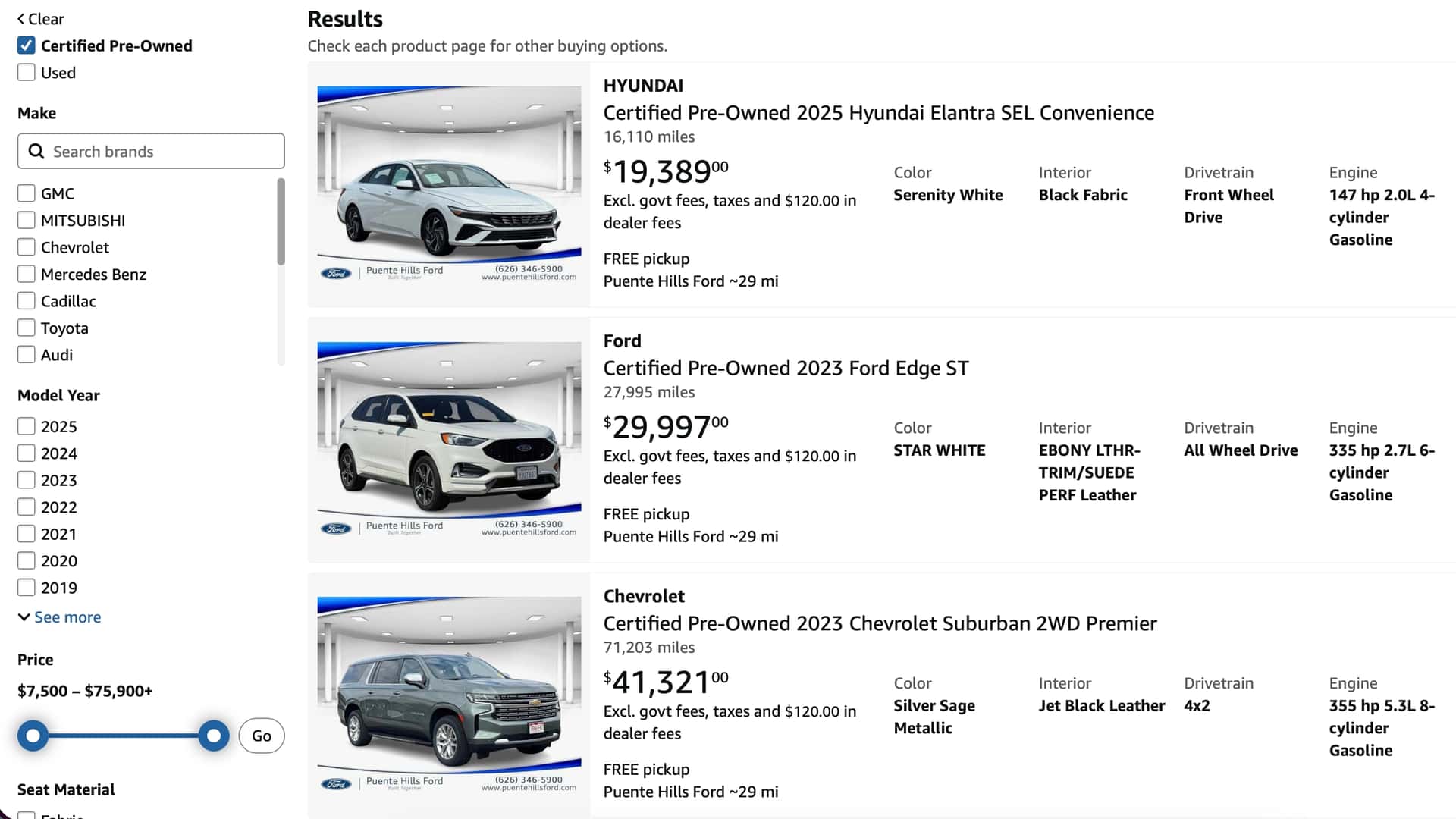1456x819 pixels.
Task: Open the 2023 Ford Edge ST listing title
Action: pyautogui.click(x=786, y=369)
